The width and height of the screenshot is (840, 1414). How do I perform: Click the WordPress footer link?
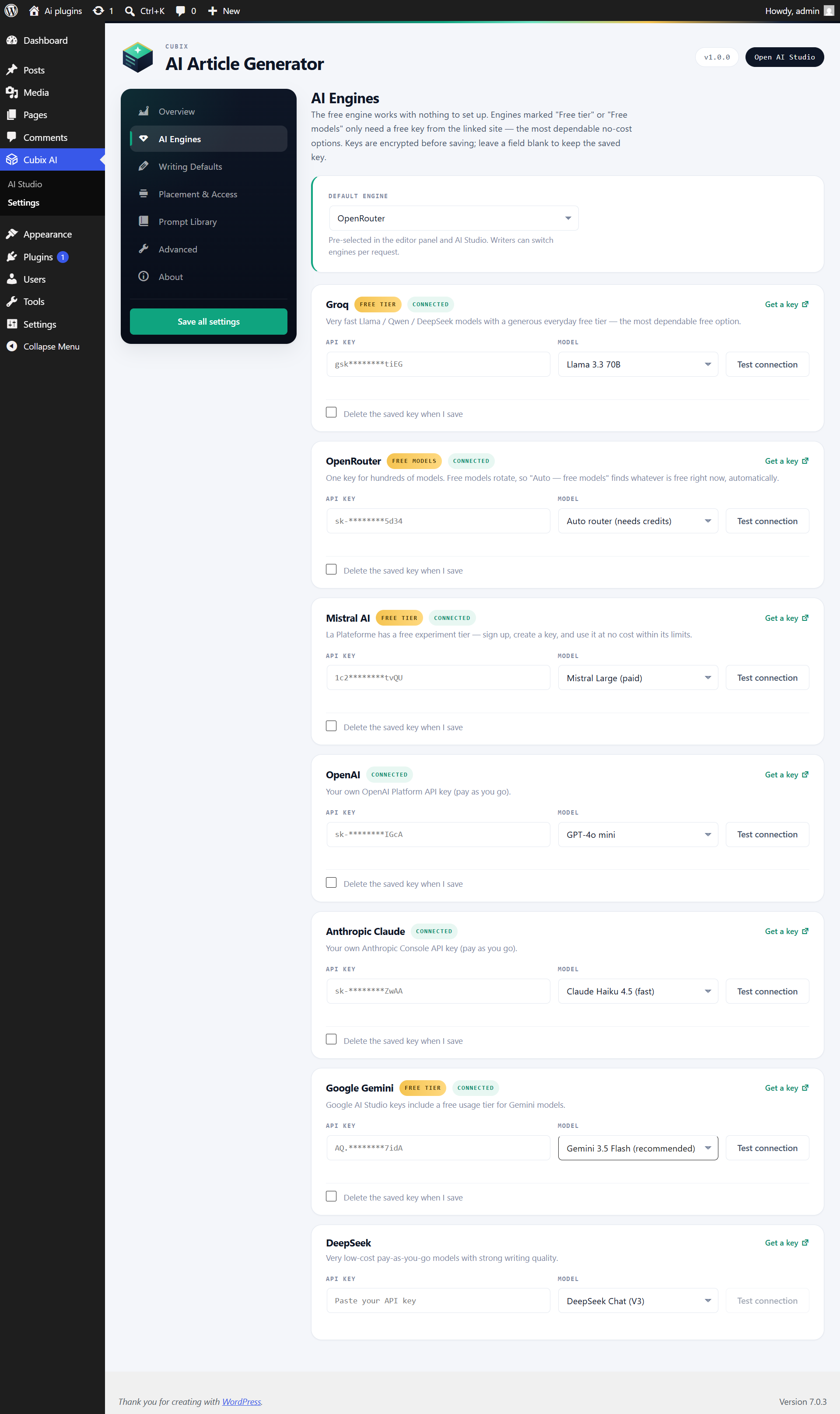coord(241,1402)
